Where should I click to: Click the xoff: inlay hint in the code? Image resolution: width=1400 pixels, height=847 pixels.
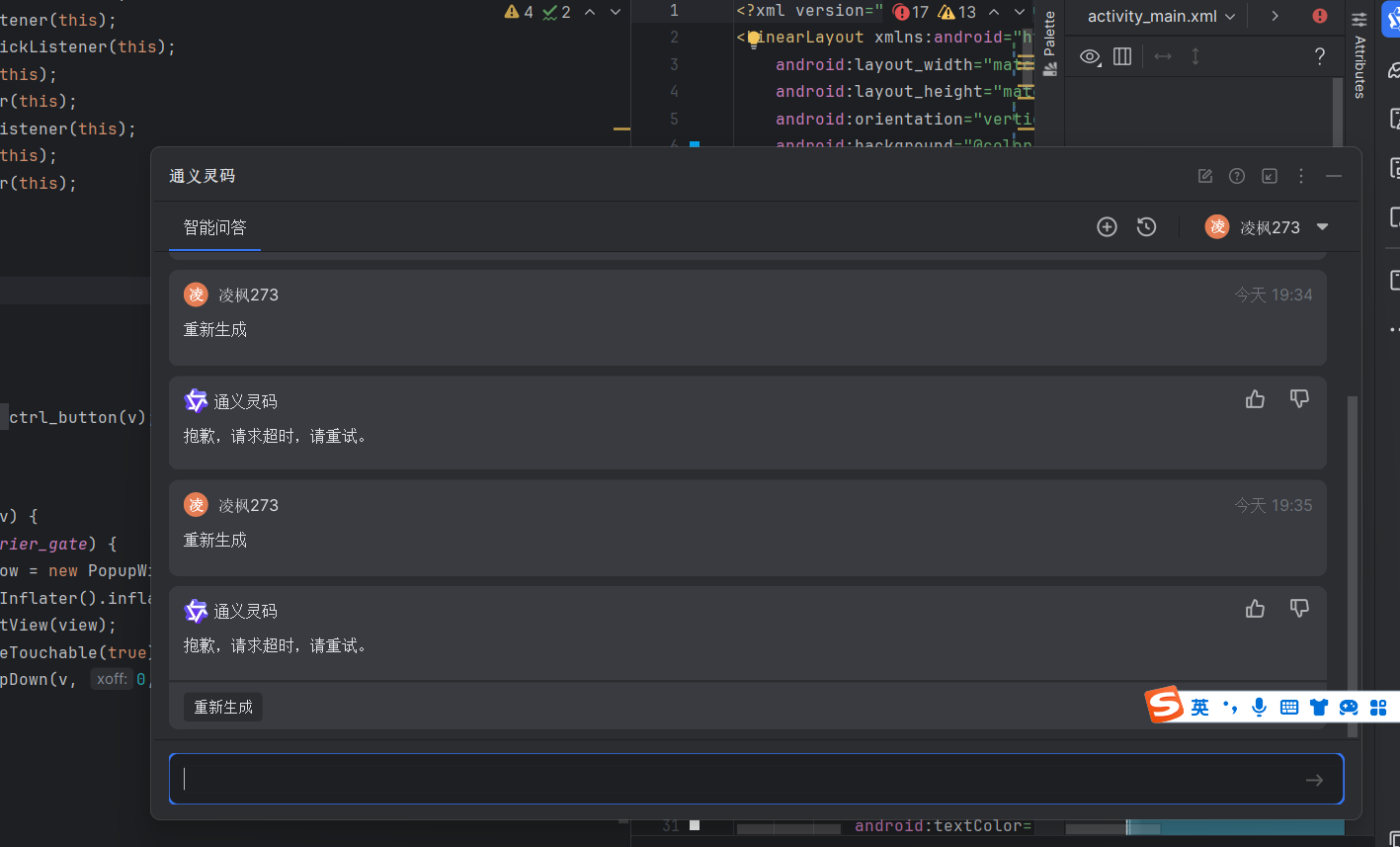(x=111, y=679)
